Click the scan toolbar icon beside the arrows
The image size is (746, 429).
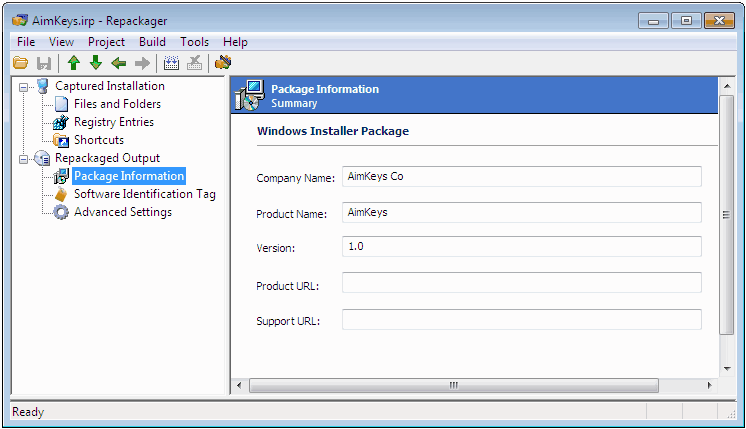tap(171, 63)
